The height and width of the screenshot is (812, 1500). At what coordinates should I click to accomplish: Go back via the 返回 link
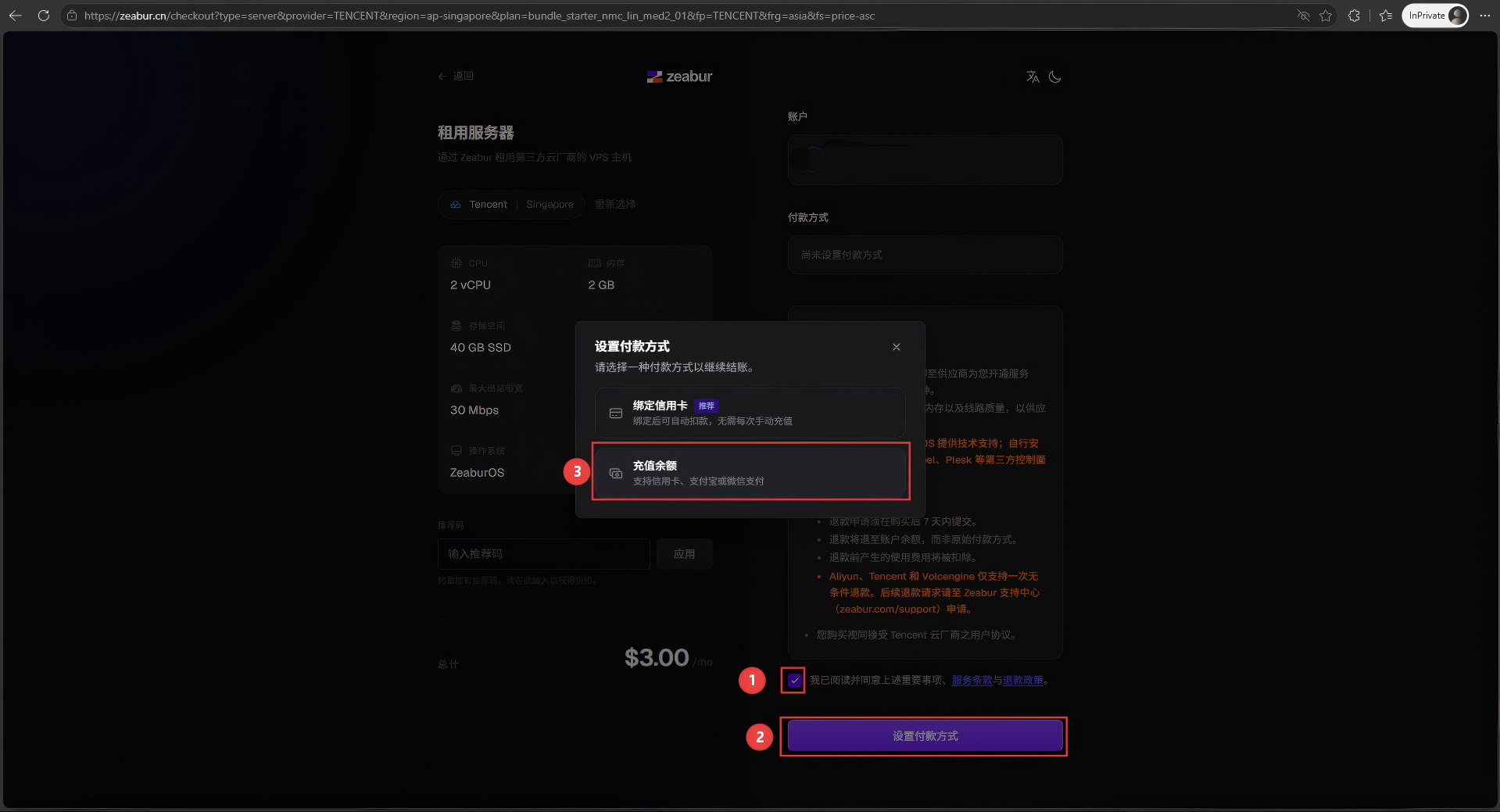[x=456, y=76]
